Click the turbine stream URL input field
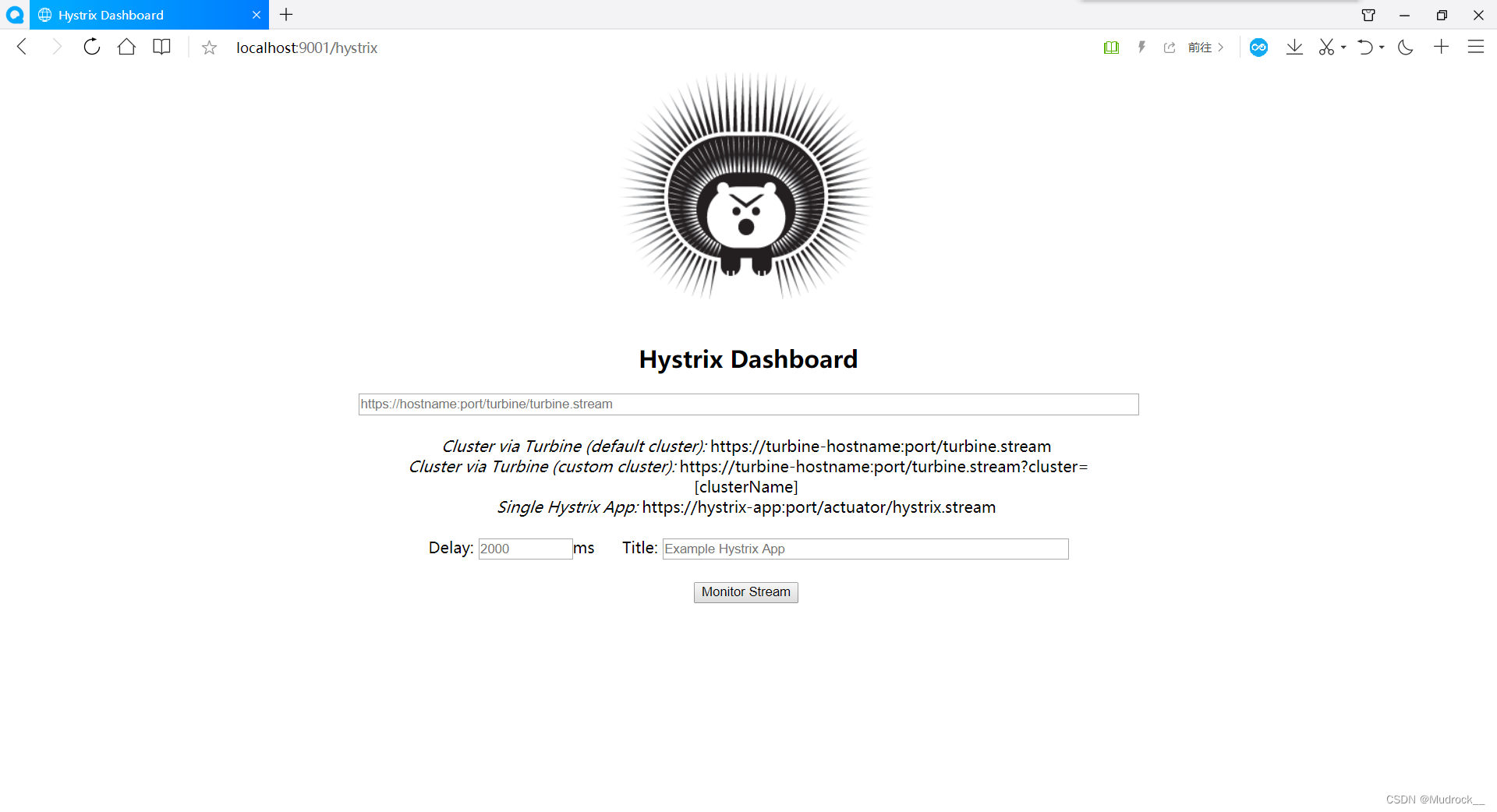This screenshot has height=812, width=1497. (x=747, y=404)
